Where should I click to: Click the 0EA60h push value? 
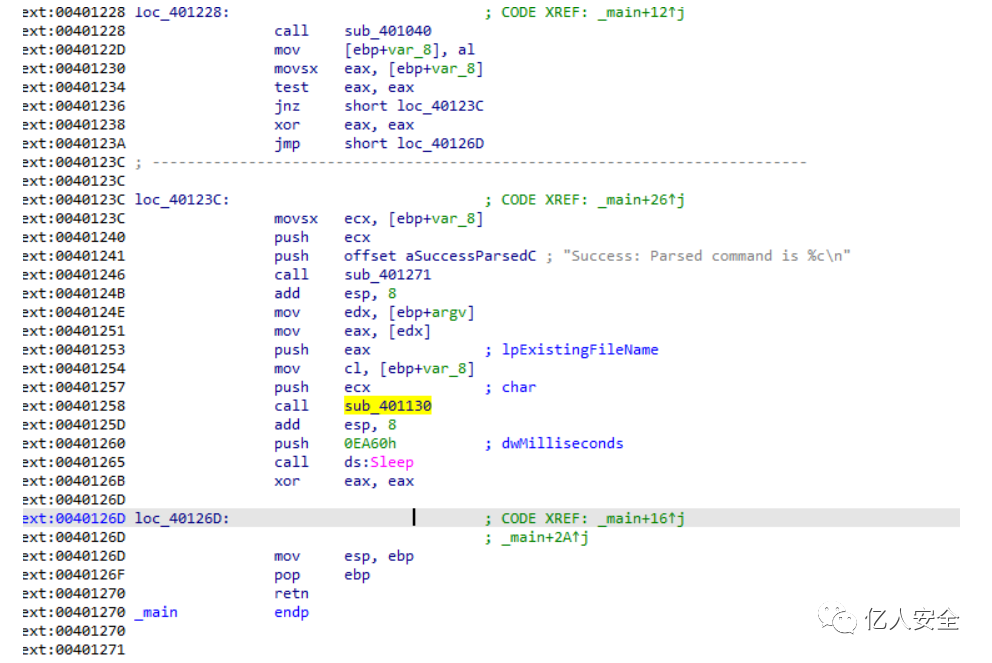[370, 443]
